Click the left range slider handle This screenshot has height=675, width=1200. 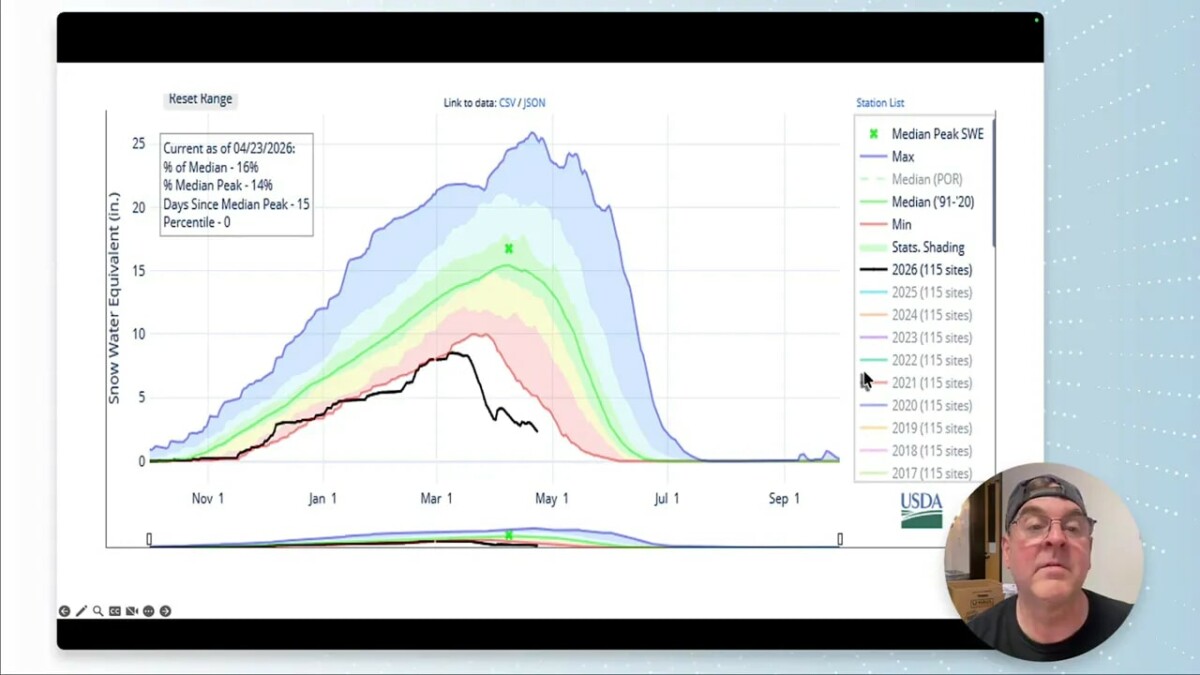click(x=148, y=538)
